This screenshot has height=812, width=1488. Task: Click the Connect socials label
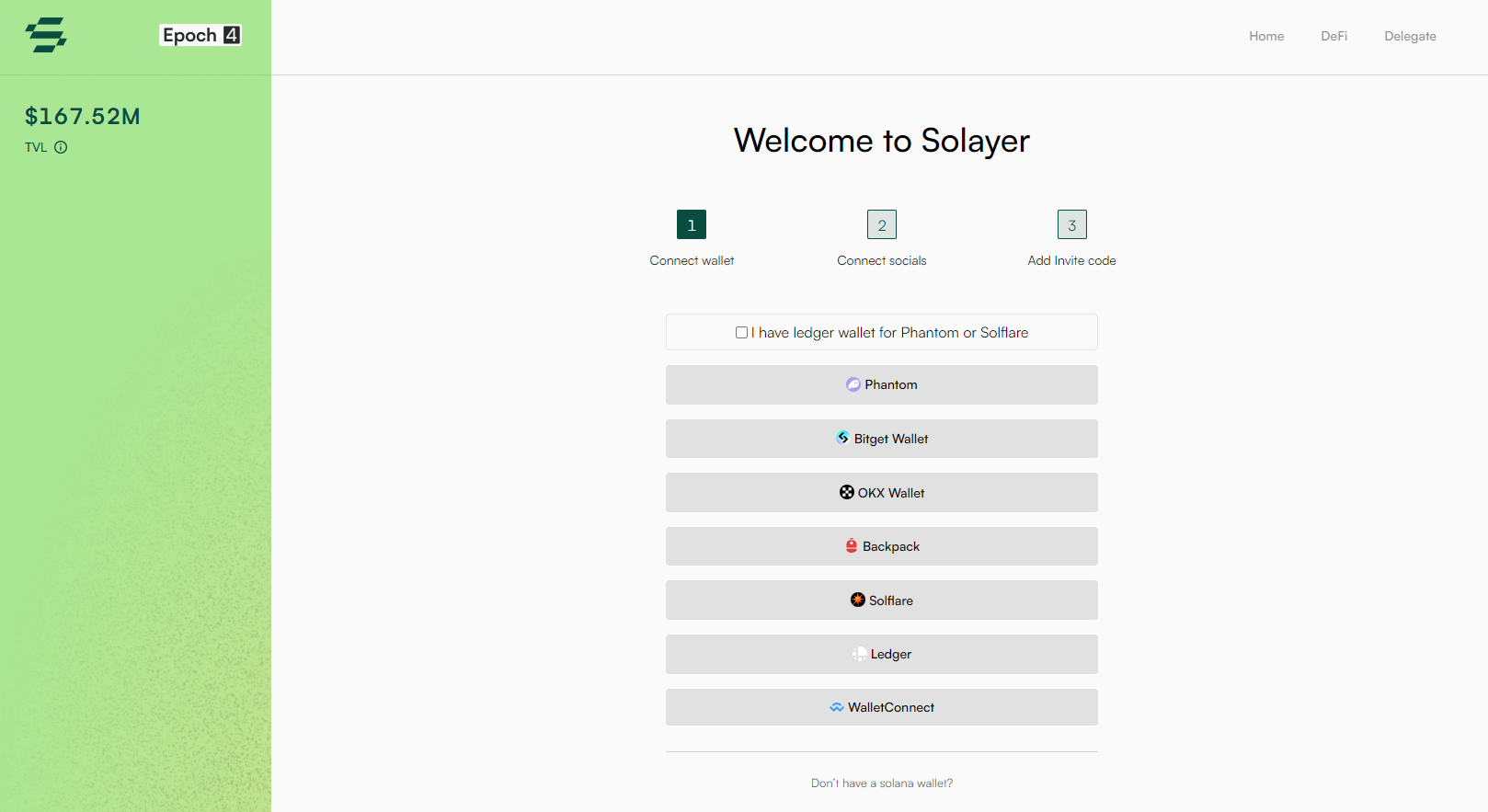coord(882,260)
